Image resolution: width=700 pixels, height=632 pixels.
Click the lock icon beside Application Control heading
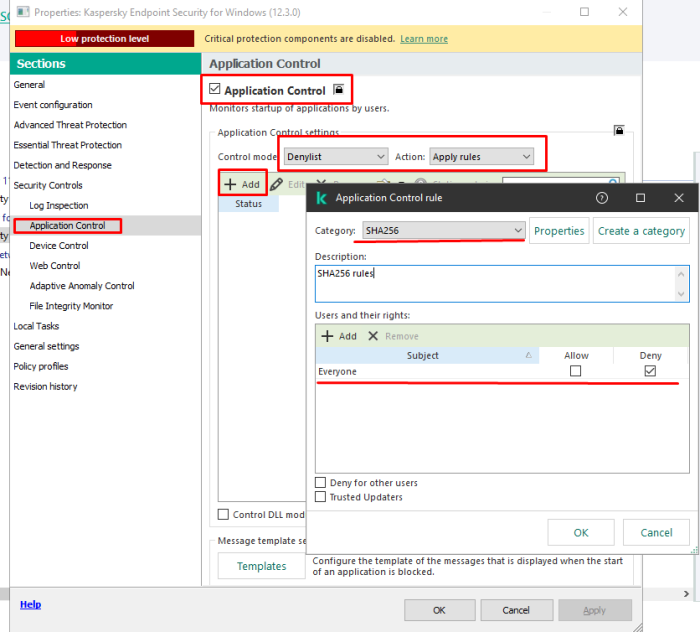pyautogui.click(x=339, y=90)
